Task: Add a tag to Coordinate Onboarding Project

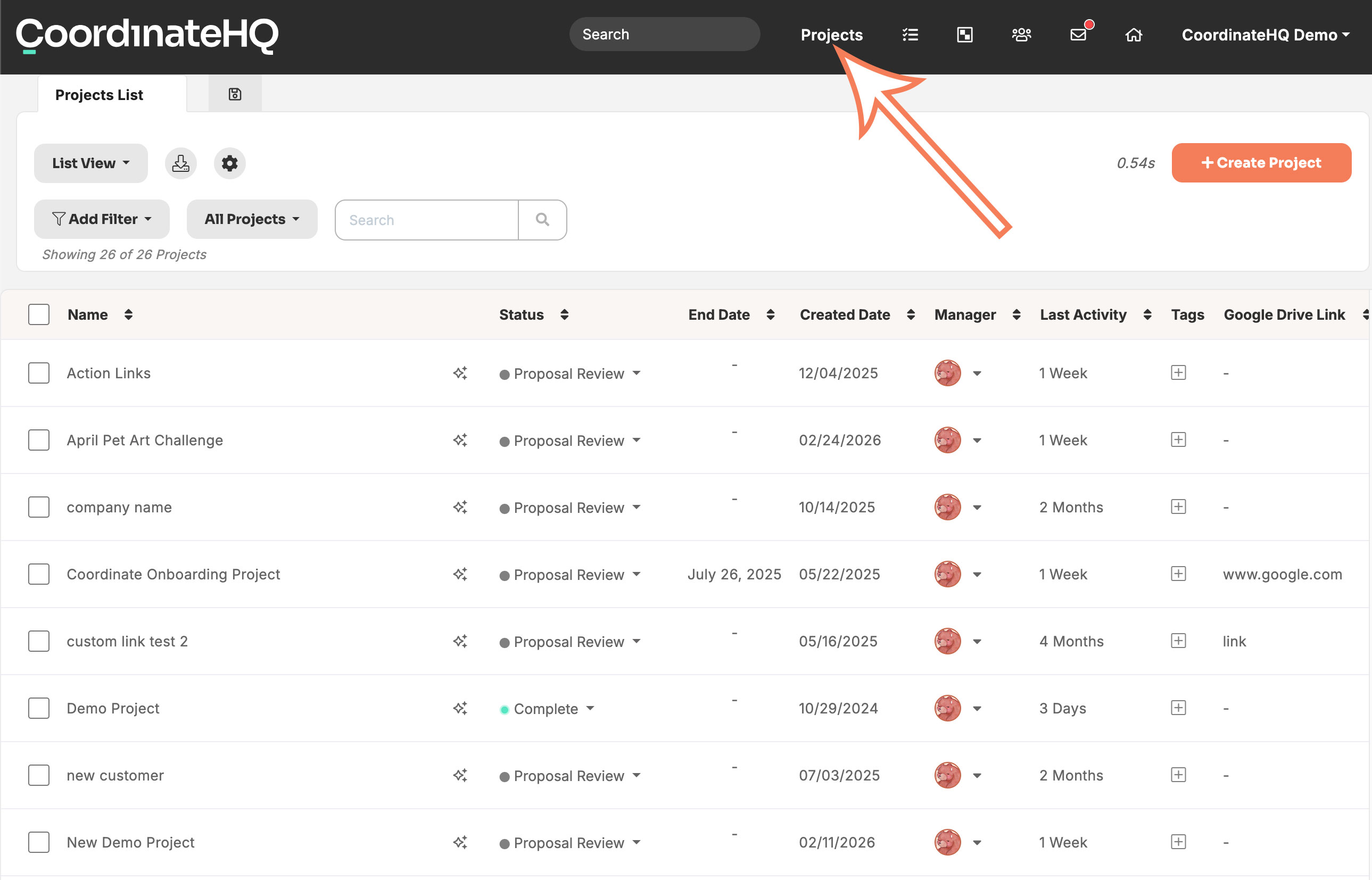Action: [1178, 574]
